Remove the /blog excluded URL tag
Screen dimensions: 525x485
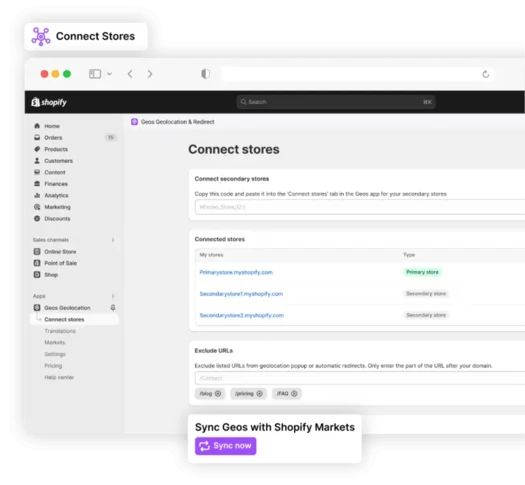pyautogui.click(x=218, y=394)
